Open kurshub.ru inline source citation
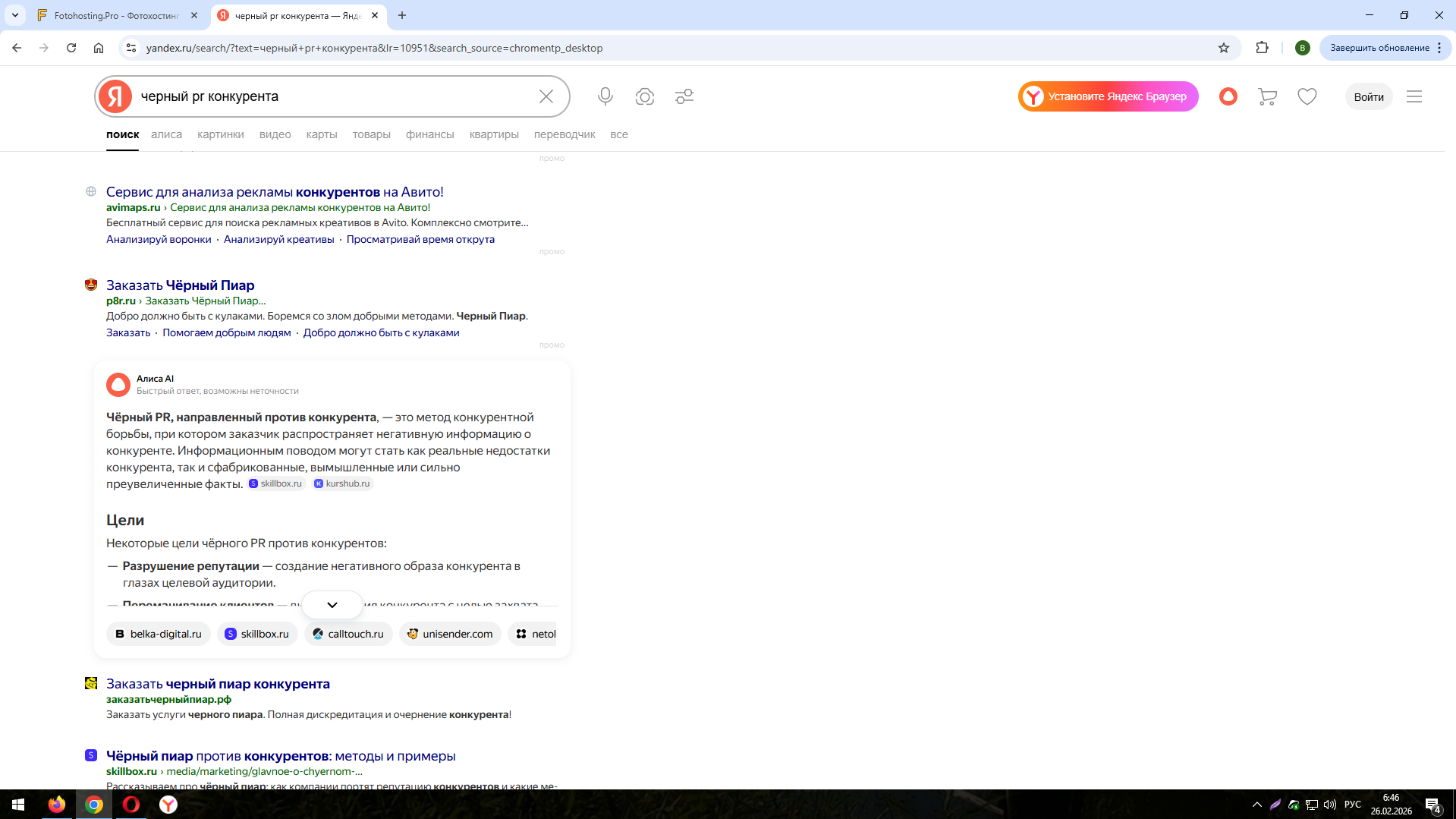 (x=342, y=484)
